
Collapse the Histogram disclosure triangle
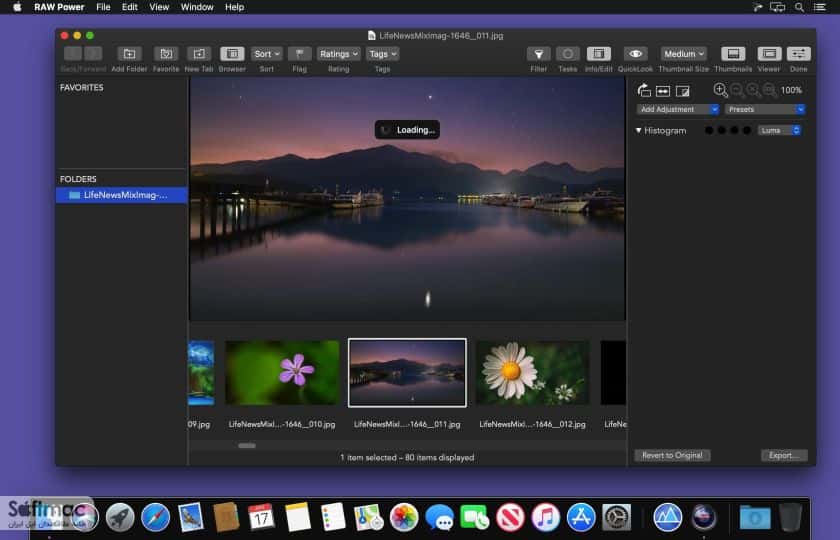(x=639, y=130)
